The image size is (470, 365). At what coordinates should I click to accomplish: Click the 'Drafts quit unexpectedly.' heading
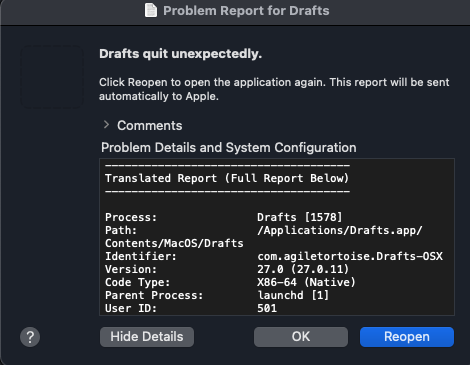tap(180, 54)
